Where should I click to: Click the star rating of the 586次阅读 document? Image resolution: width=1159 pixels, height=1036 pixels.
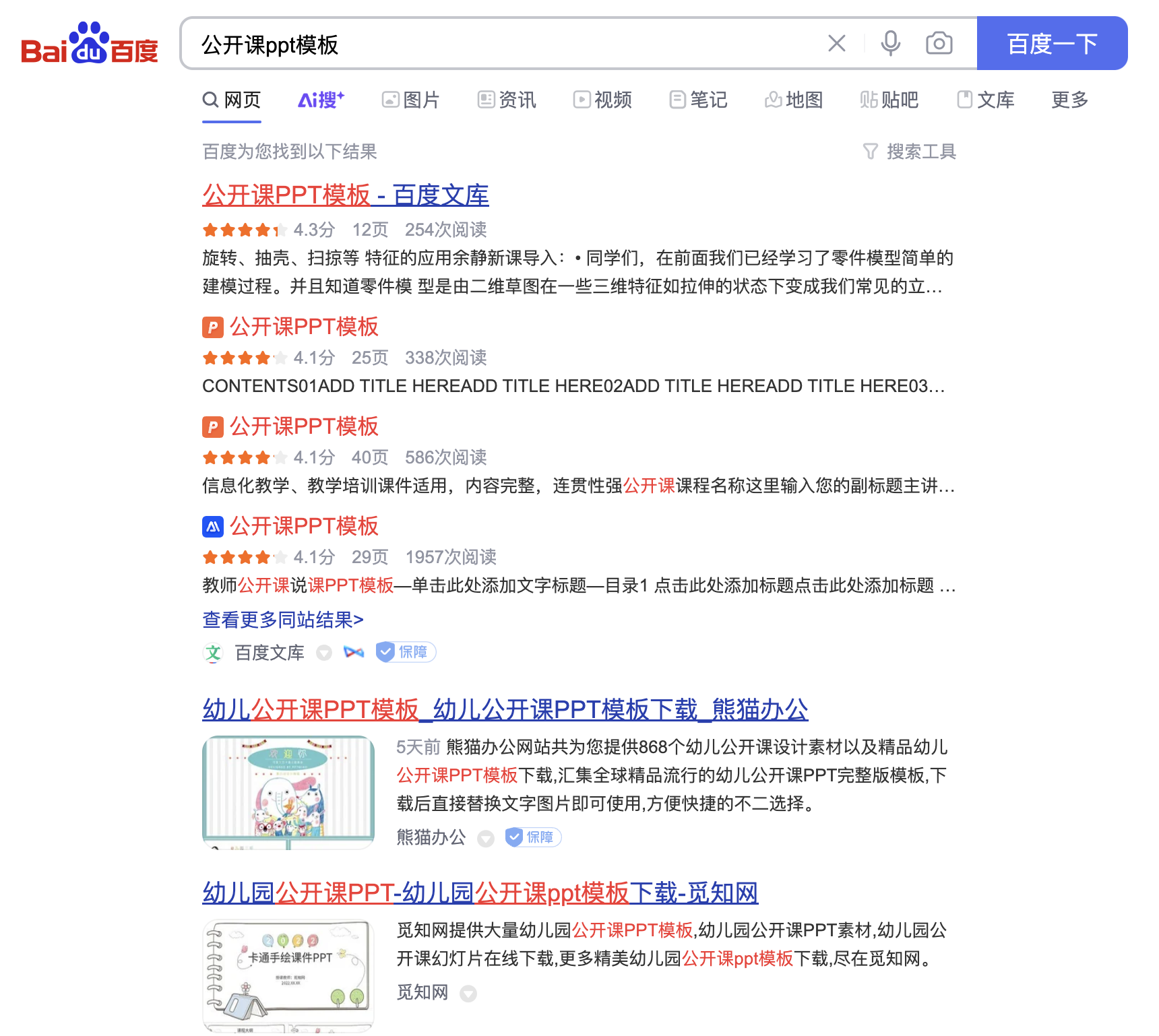point(245,458)
